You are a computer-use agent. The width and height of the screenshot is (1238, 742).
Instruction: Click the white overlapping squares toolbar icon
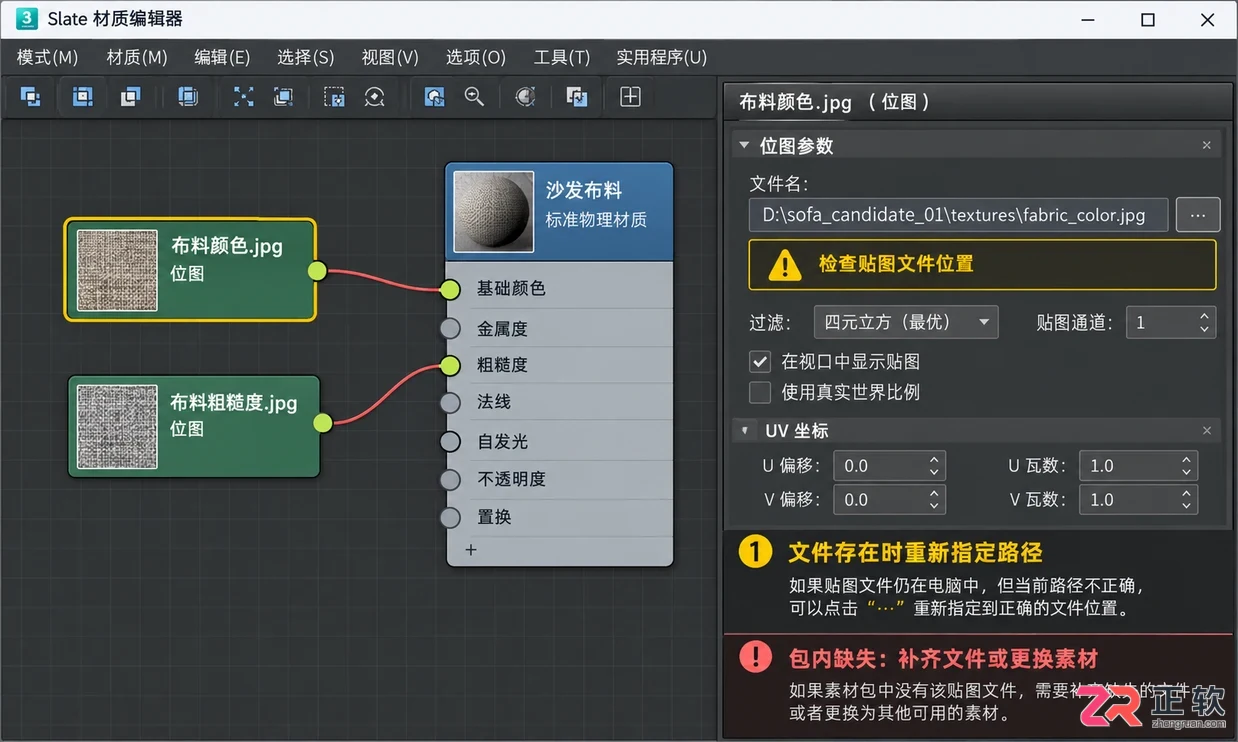click(x=130, y=97)
